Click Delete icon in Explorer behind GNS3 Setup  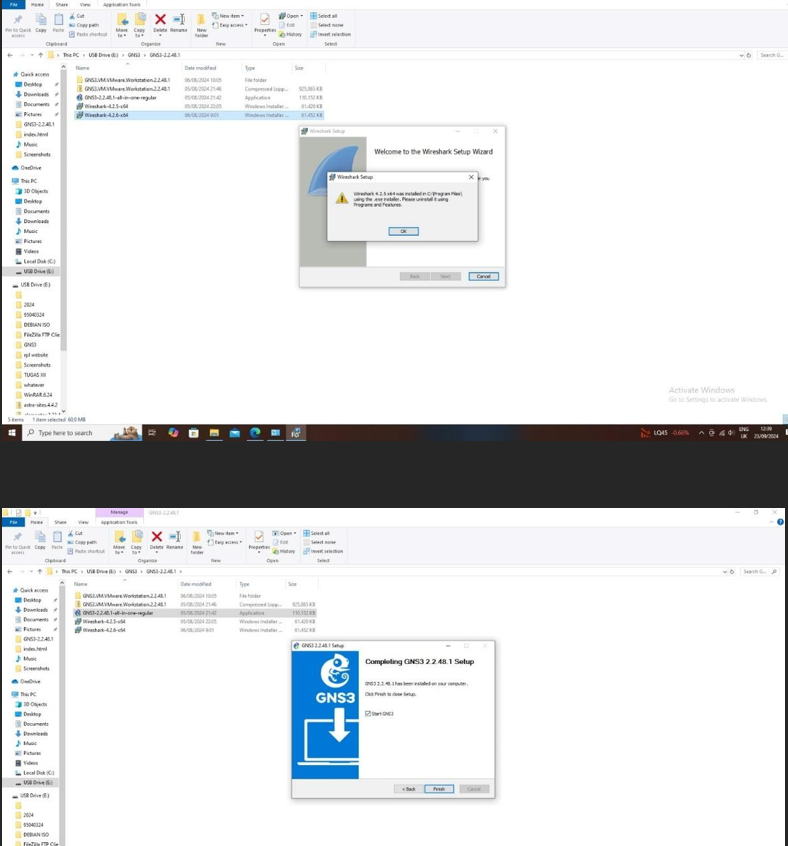pos(156,540)
